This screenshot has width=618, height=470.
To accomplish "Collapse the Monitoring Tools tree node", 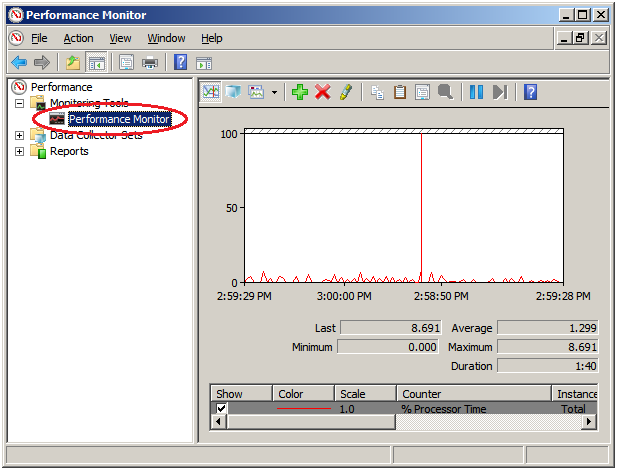I will [20, 103].
